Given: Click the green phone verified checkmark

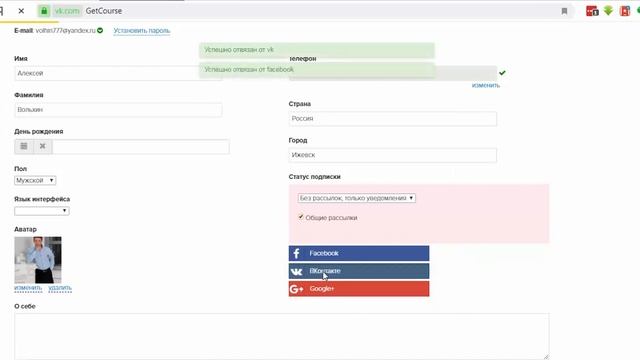Looking at the screenshot, I should click(502, 73).
